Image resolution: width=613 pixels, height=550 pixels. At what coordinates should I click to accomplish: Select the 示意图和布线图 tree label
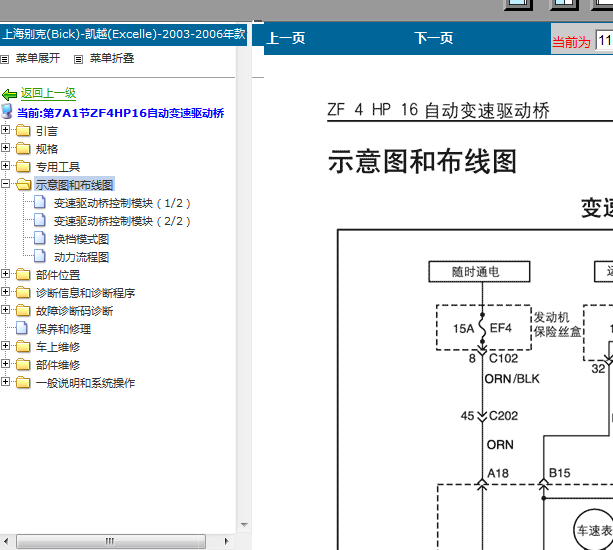click(x=74, y=185)
